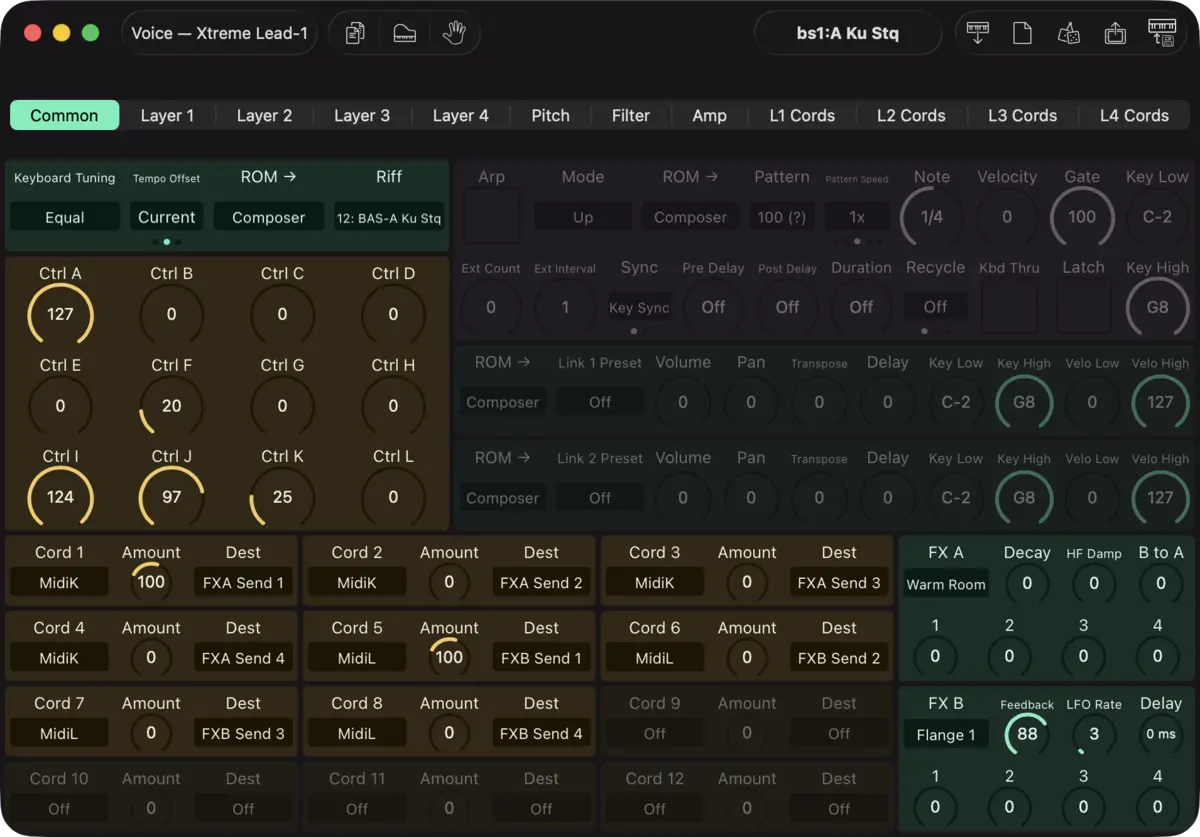This screenshot has width=1200, height=837.
Task: Click the receive-from-keyboard download icon
Action: click(x=978, y=33)
